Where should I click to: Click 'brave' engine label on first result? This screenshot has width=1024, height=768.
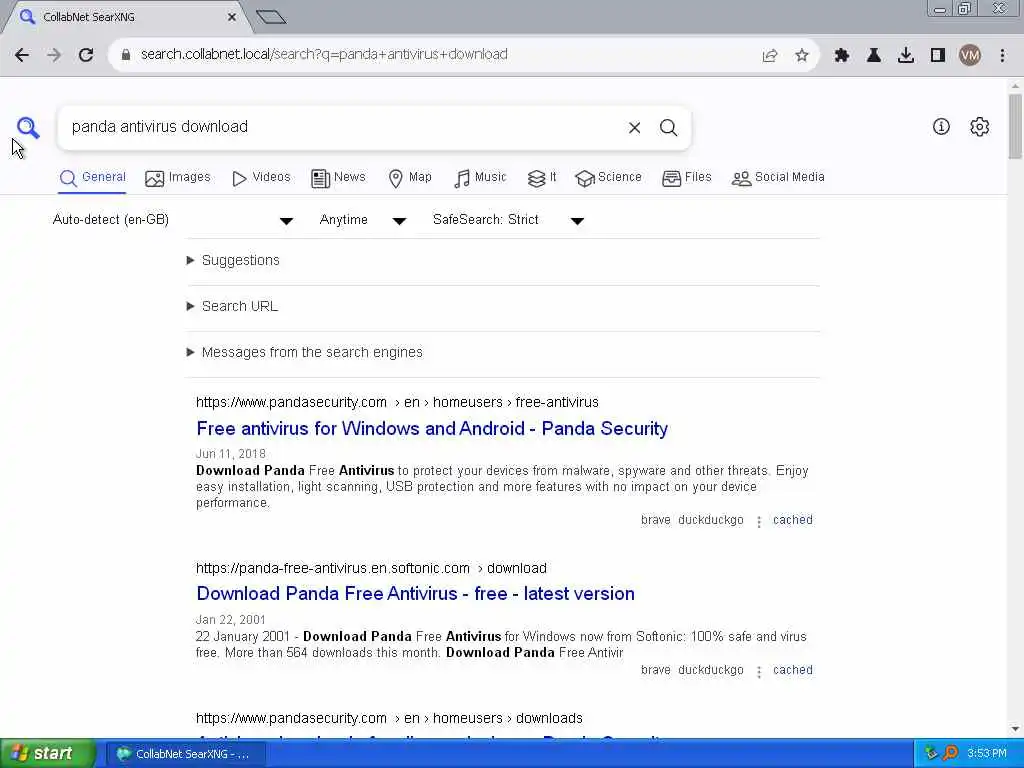(x=656, y=520)
